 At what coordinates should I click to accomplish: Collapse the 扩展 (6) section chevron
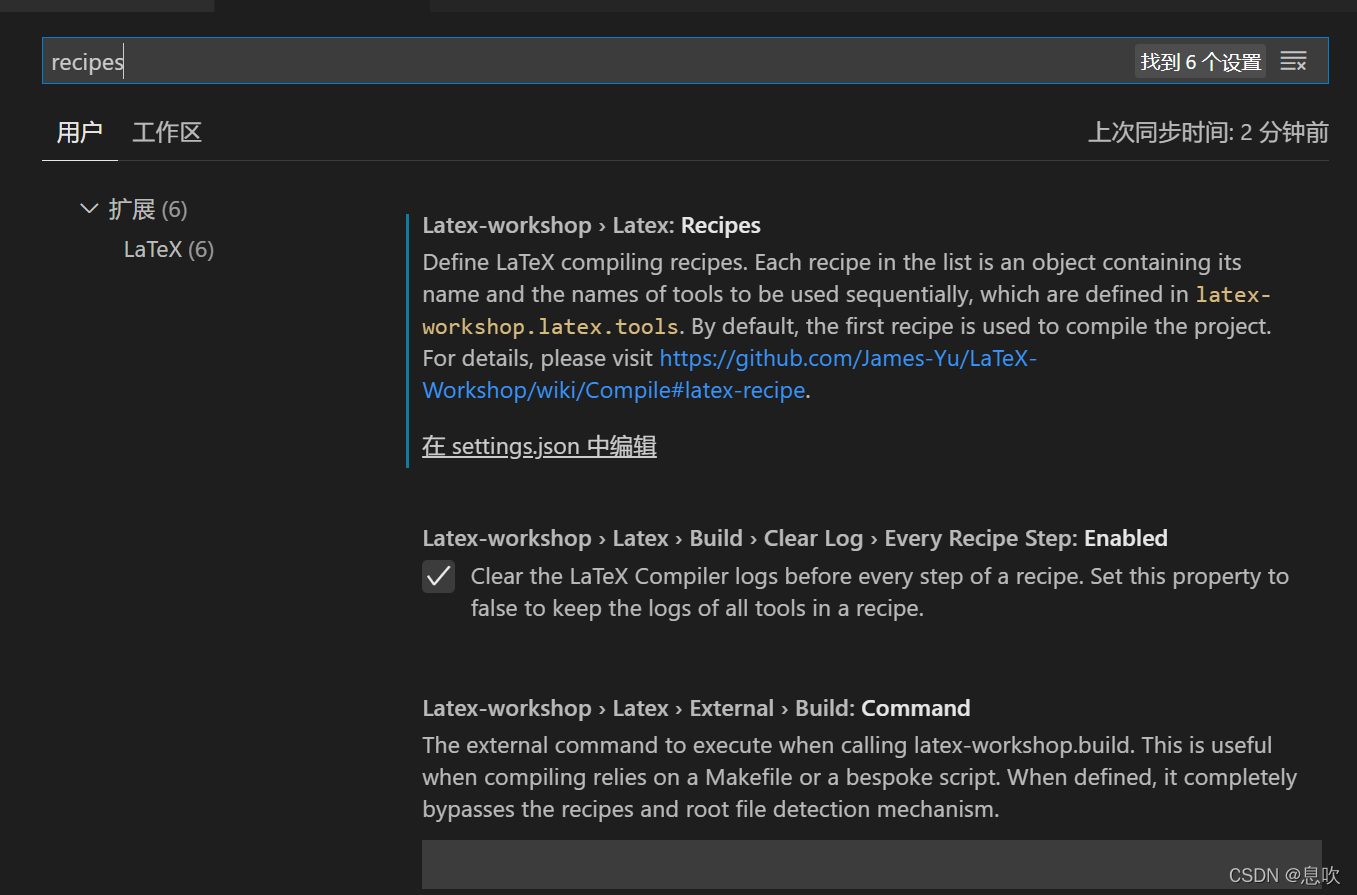pyautogui.click(x=89, y=208)
